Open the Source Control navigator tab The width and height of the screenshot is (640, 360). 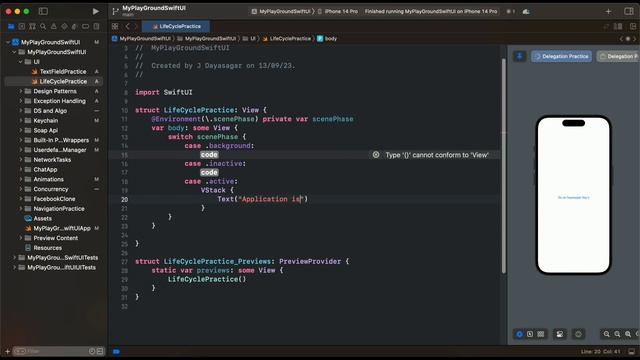22,27
